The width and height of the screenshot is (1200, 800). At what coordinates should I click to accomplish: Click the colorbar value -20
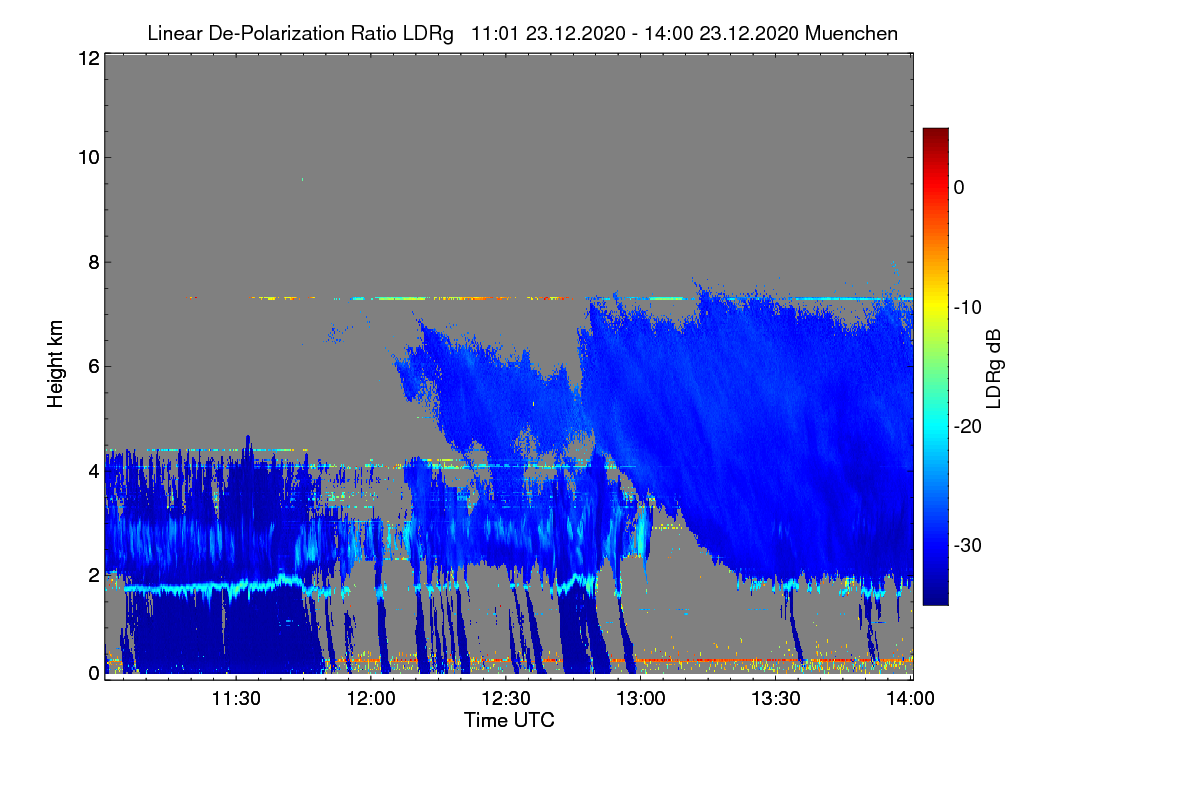pos(967,426)
